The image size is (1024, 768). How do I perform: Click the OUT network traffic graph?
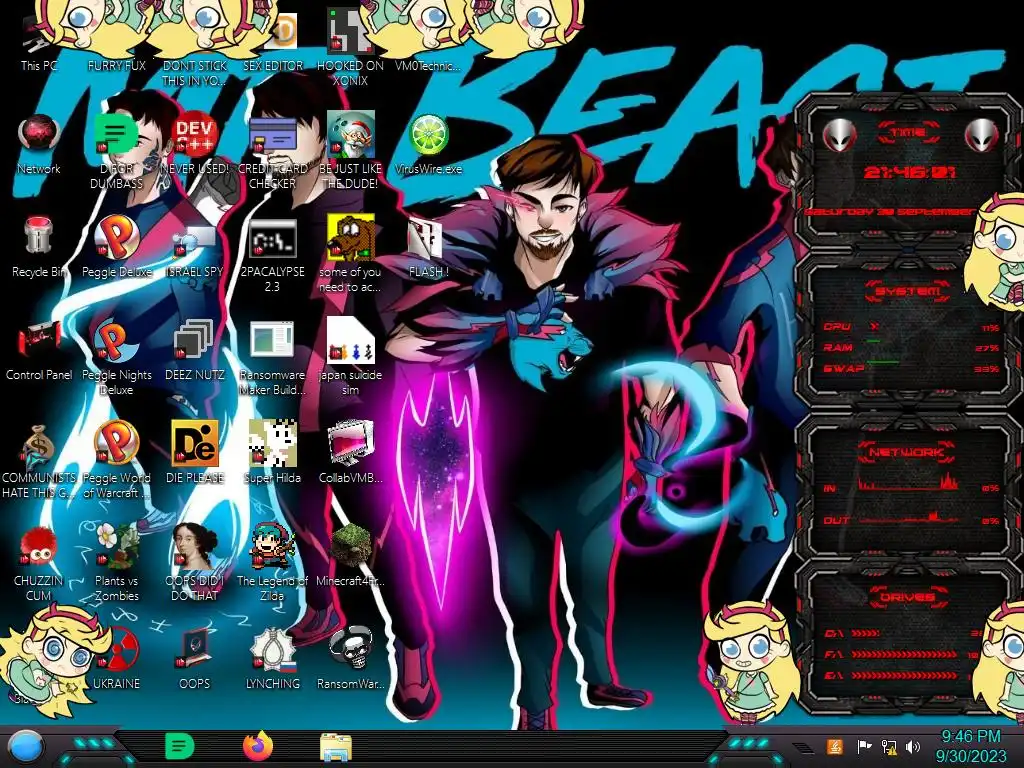908,519
